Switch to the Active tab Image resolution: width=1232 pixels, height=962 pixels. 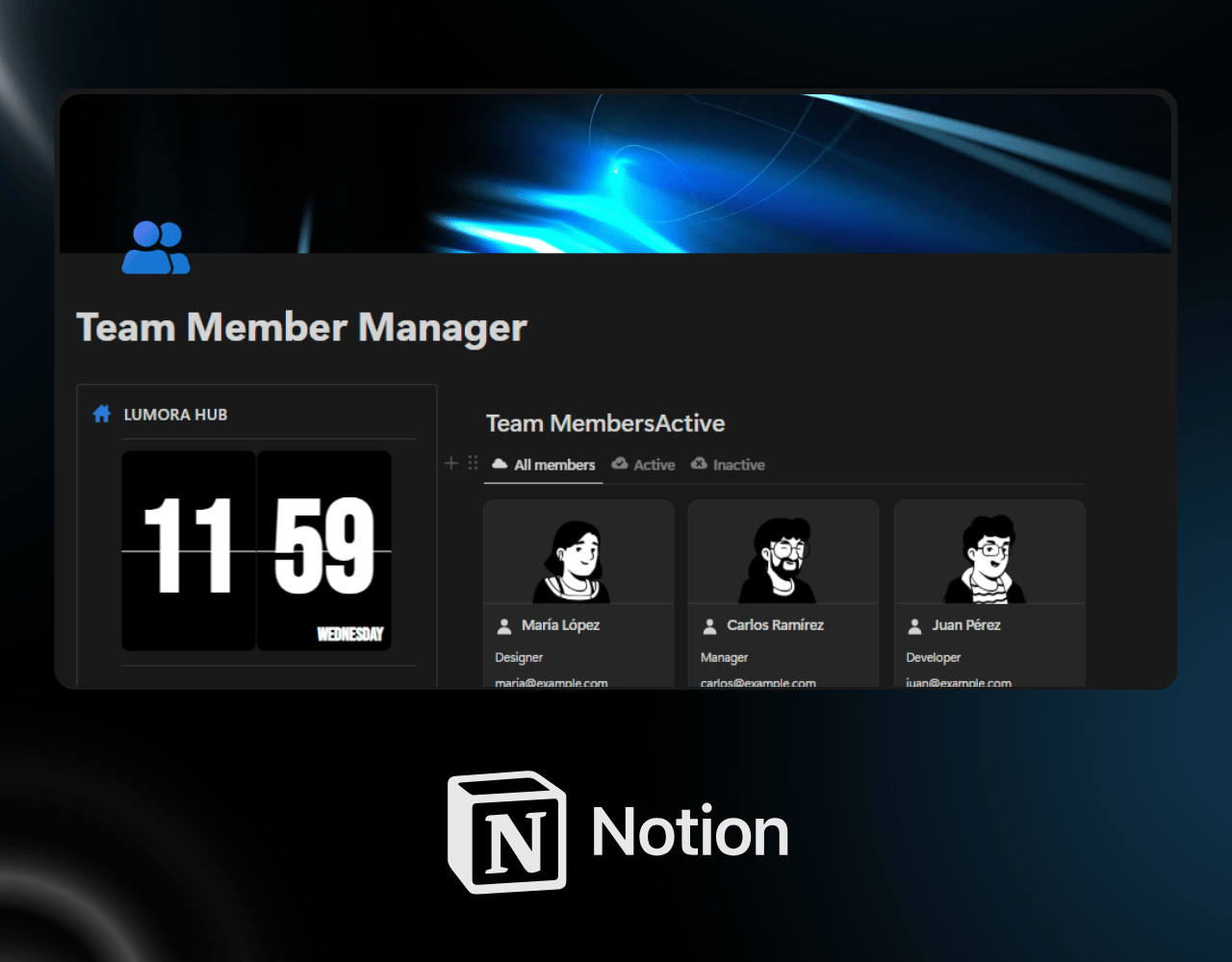pyautogui.click(x=644, y=465)
